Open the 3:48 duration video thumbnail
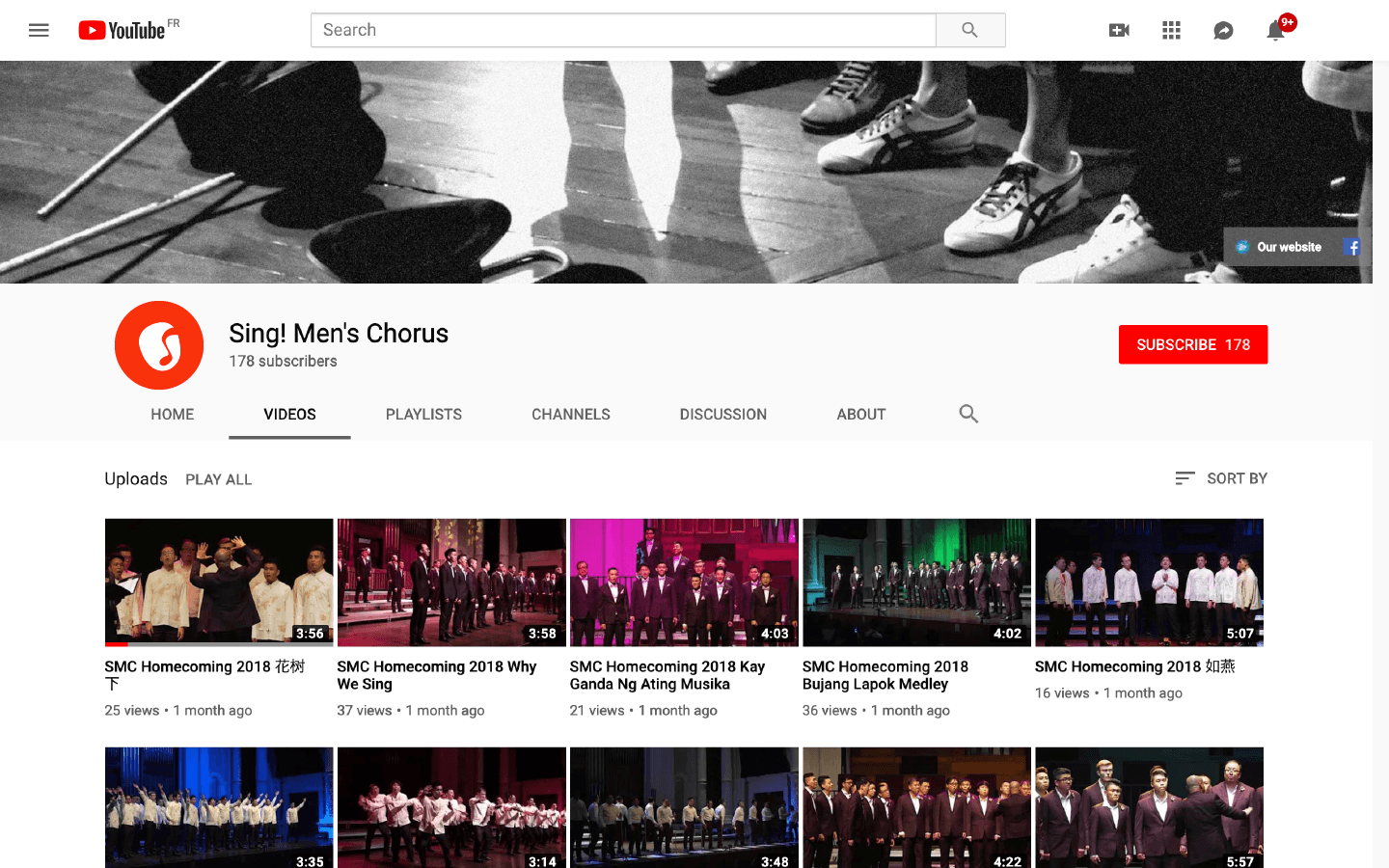This screenshot has height=868, width=1389. click(x=684, y=807)
